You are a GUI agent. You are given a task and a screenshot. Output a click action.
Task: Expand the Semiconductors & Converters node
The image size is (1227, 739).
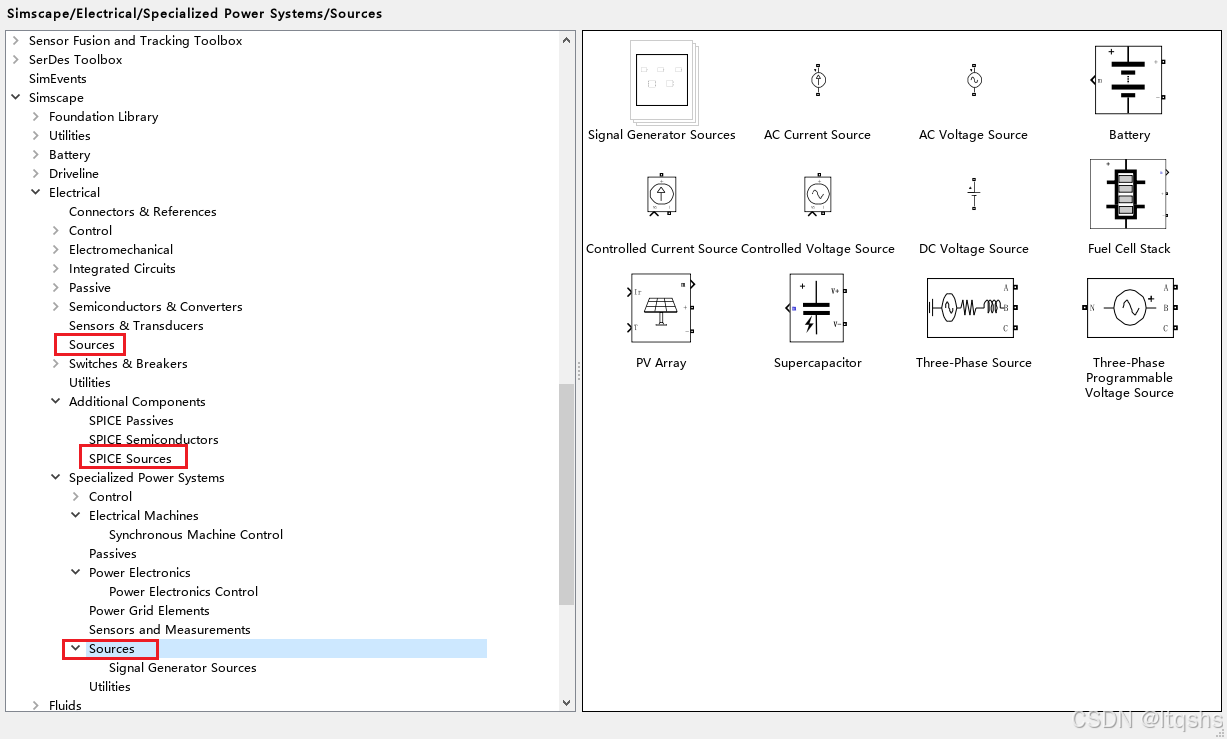(x=55, y=307)
